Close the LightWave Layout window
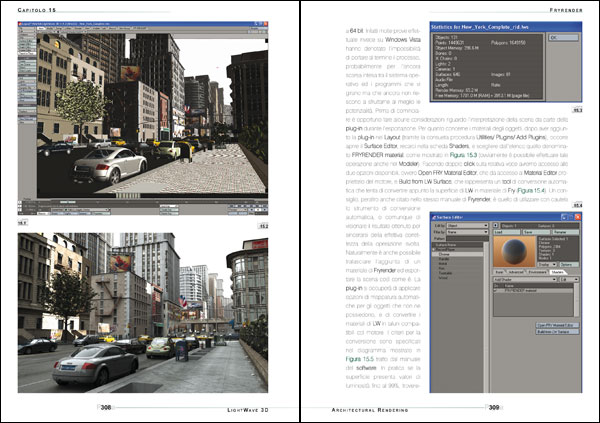 [x=266, y=24]
